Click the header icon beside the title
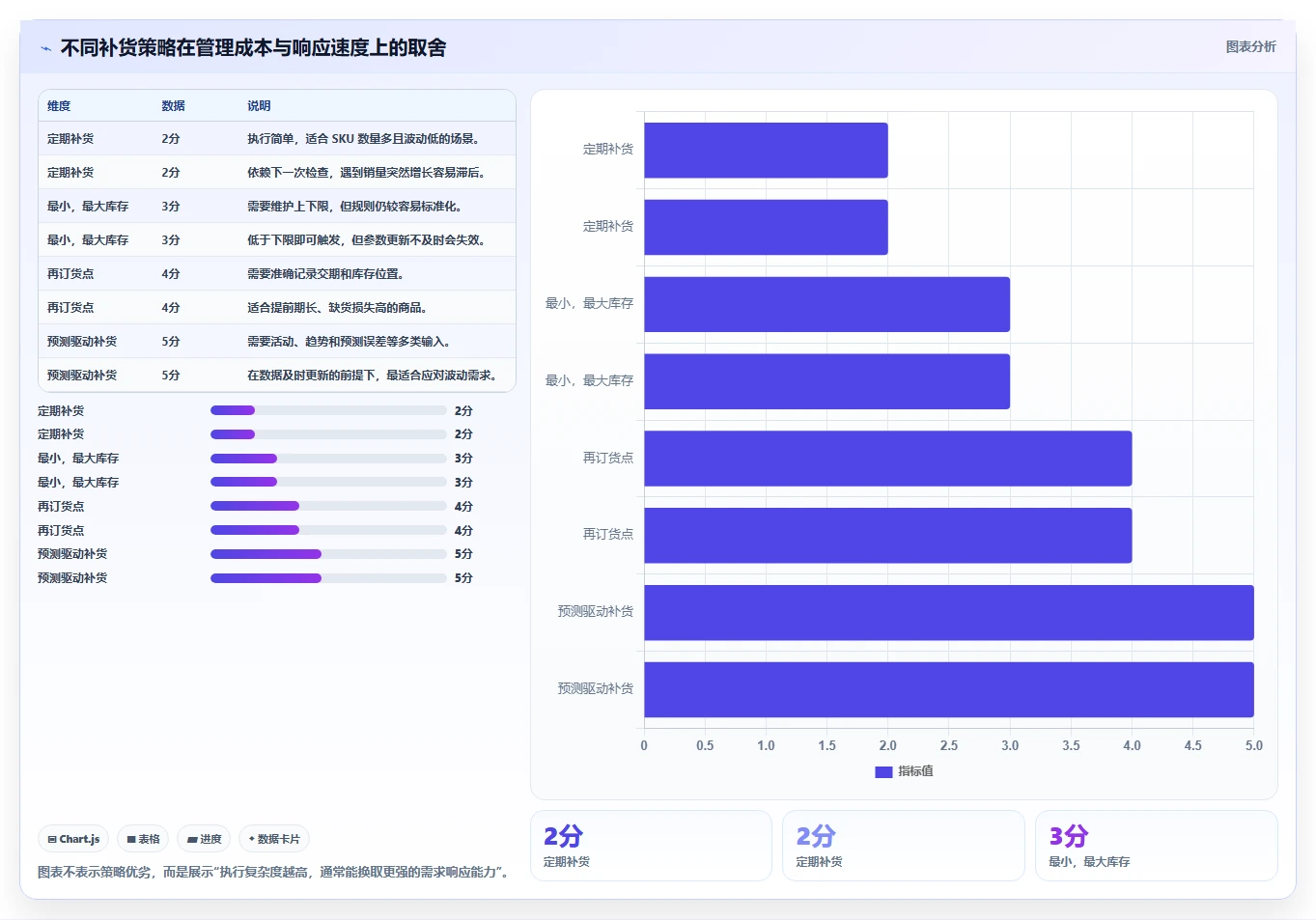The height and width of the screenshot is (920, 1316). [x=46, y=48]
